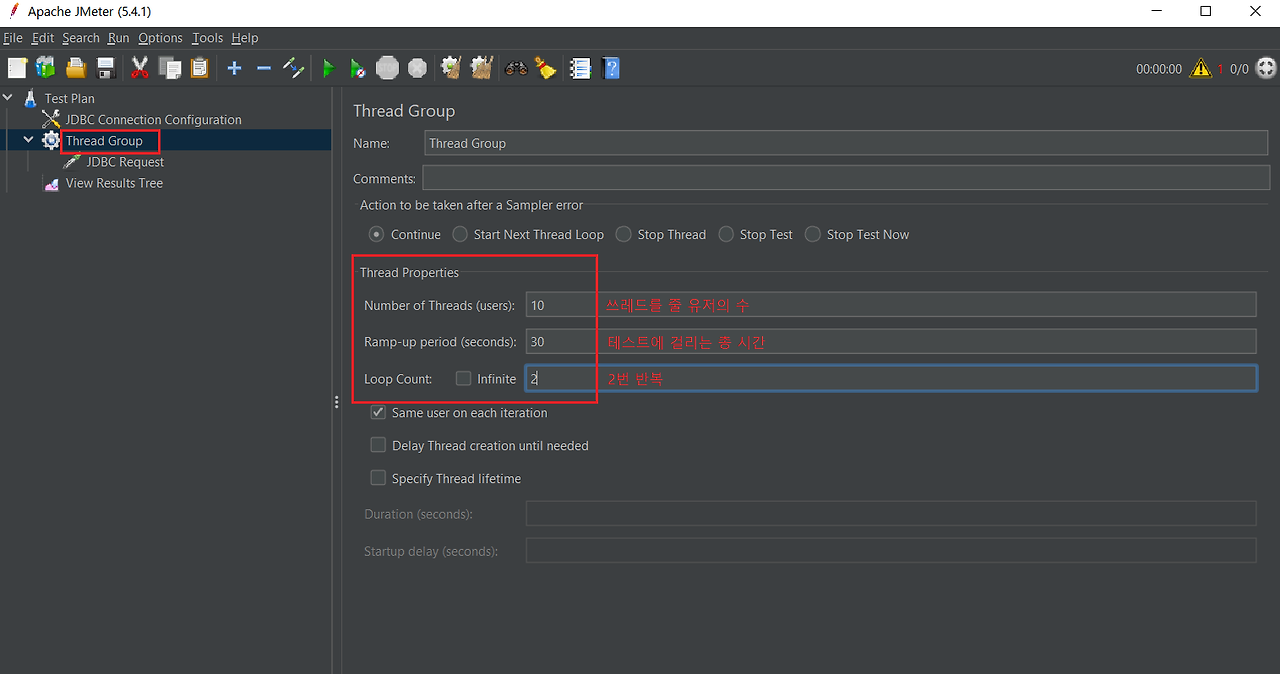Click the Test Plan flask icon

[x=30, y=98]
